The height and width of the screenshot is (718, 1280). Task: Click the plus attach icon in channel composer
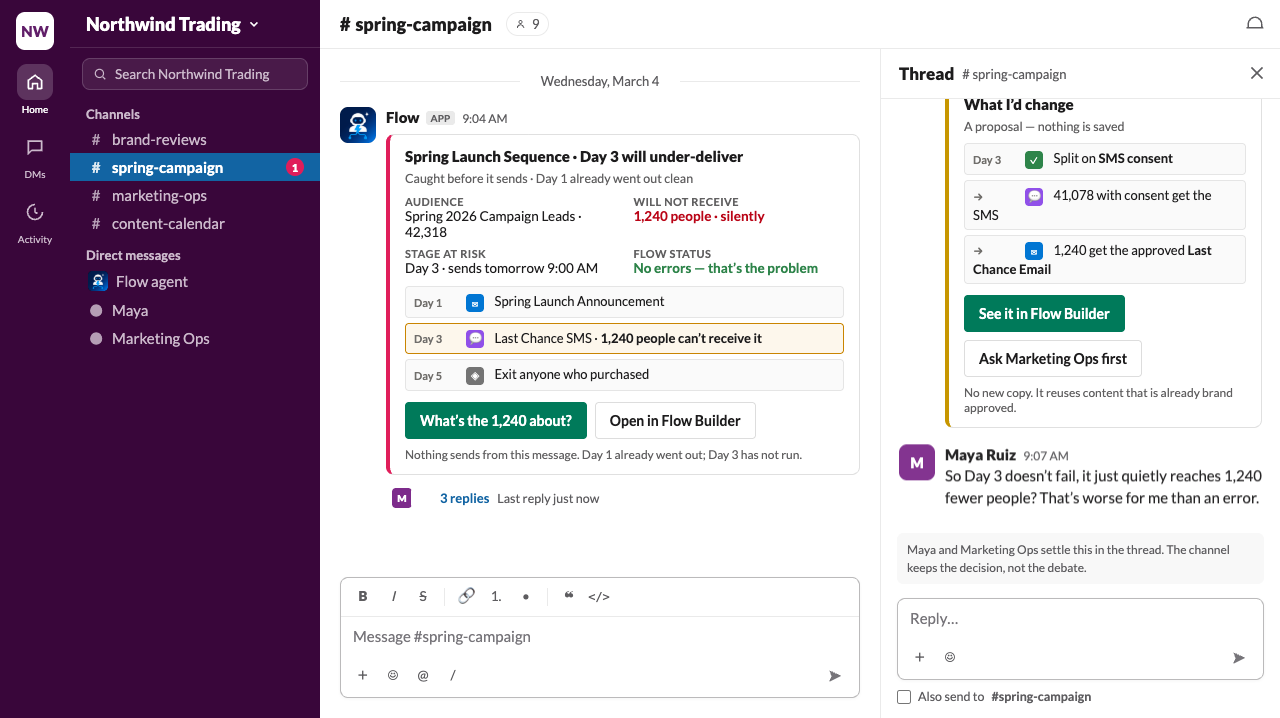[x=363, y=675]
